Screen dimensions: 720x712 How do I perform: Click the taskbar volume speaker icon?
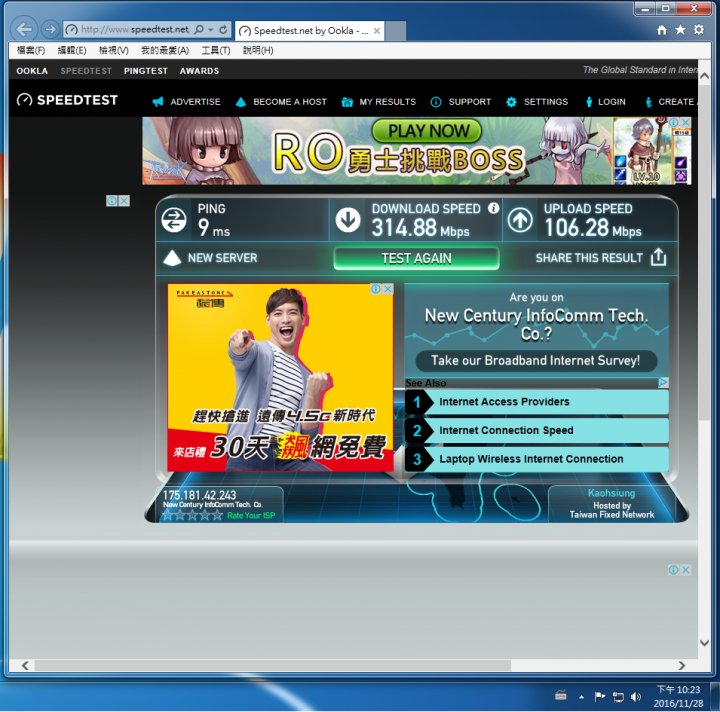click(636, 697)
